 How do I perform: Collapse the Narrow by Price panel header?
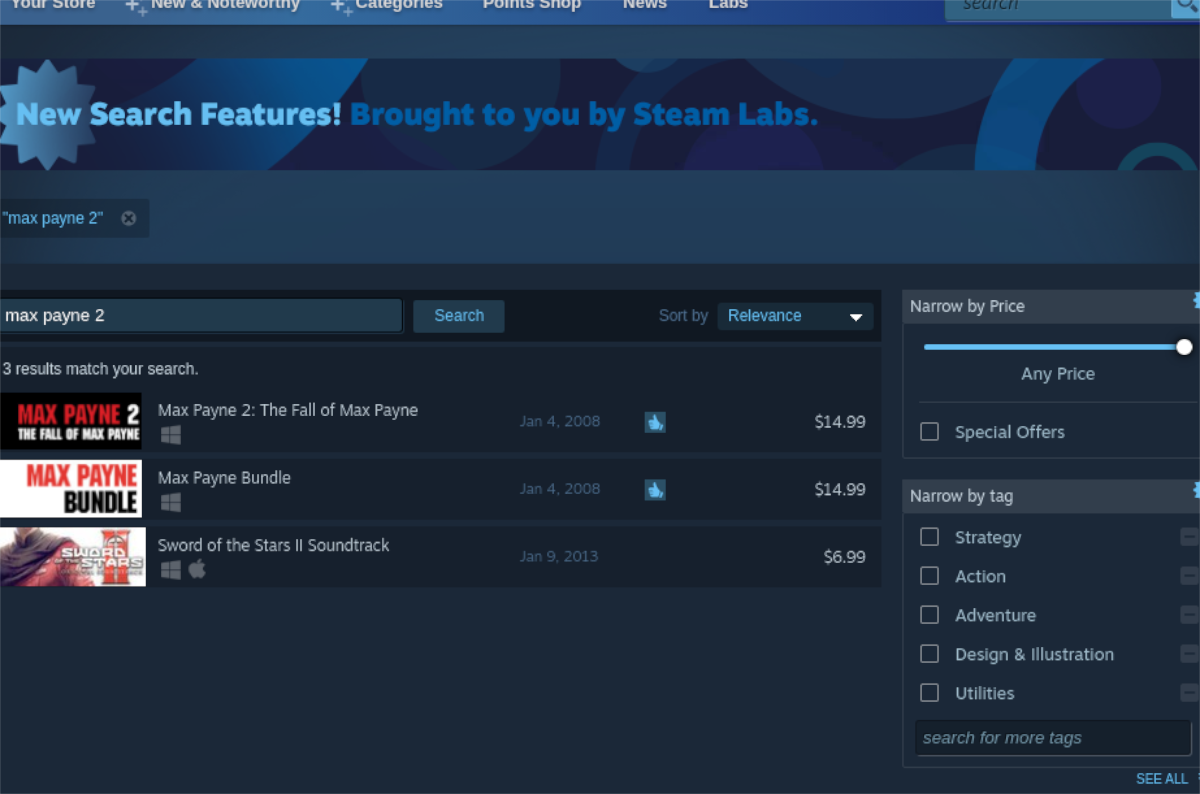click(x=1051, y=306)
